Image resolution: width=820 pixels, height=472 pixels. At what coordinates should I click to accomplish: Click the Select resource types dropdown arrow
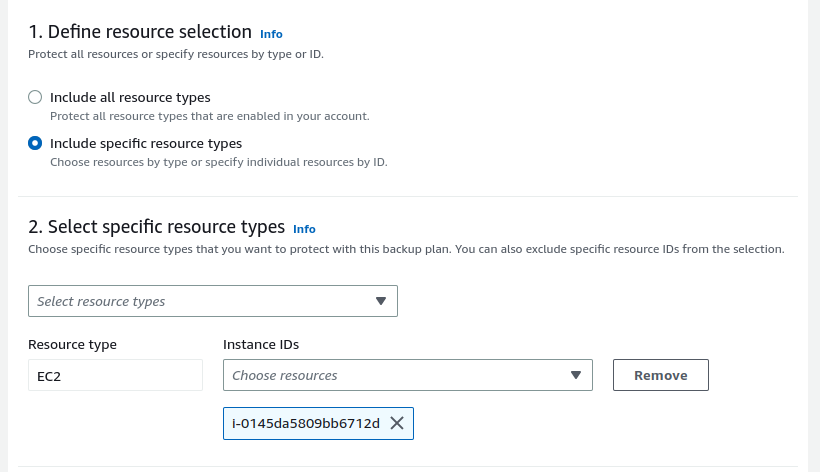click(x=380, y=301)
